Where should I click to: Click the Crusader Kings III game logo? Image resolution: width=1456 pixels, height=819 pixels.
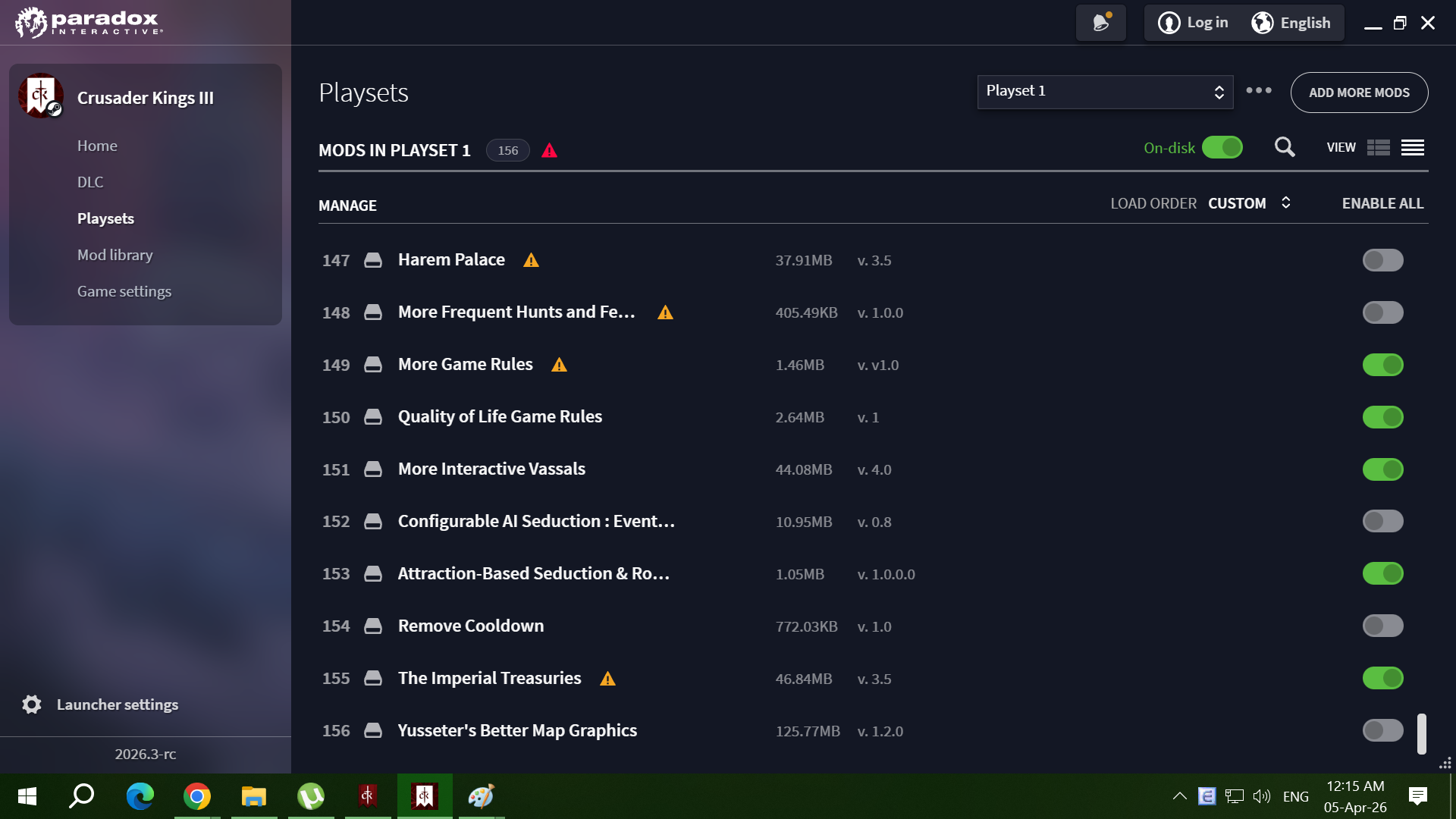(41, 96)
